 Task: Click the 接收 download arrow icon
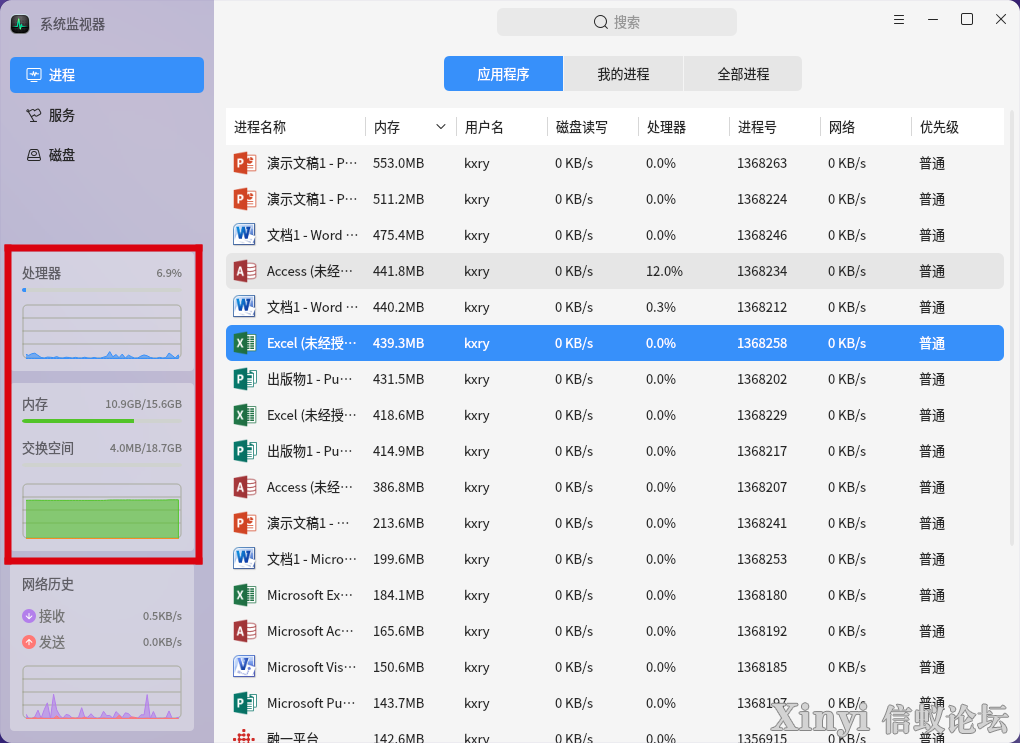[29, 615]
